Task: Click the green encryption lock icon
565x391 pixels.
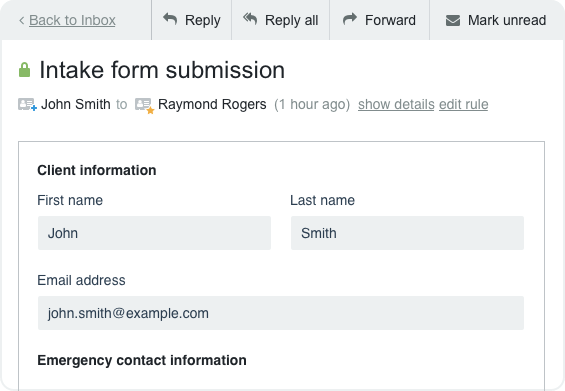Action: coord(25,70)
